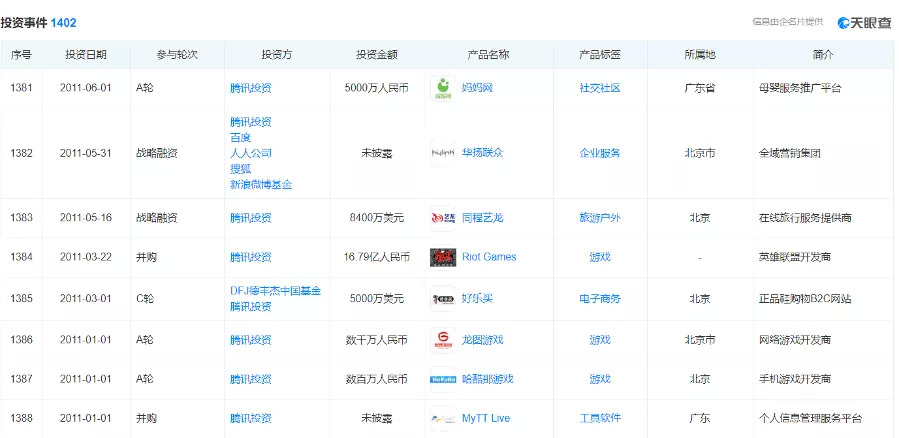Viewport: 899px width, 438px height.
Task: Click the 所属地 column header
Action: tap(699, 55)
